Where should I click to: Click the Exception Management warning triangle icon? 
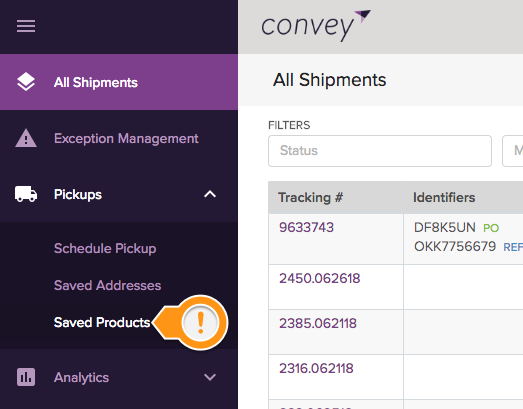26,138
